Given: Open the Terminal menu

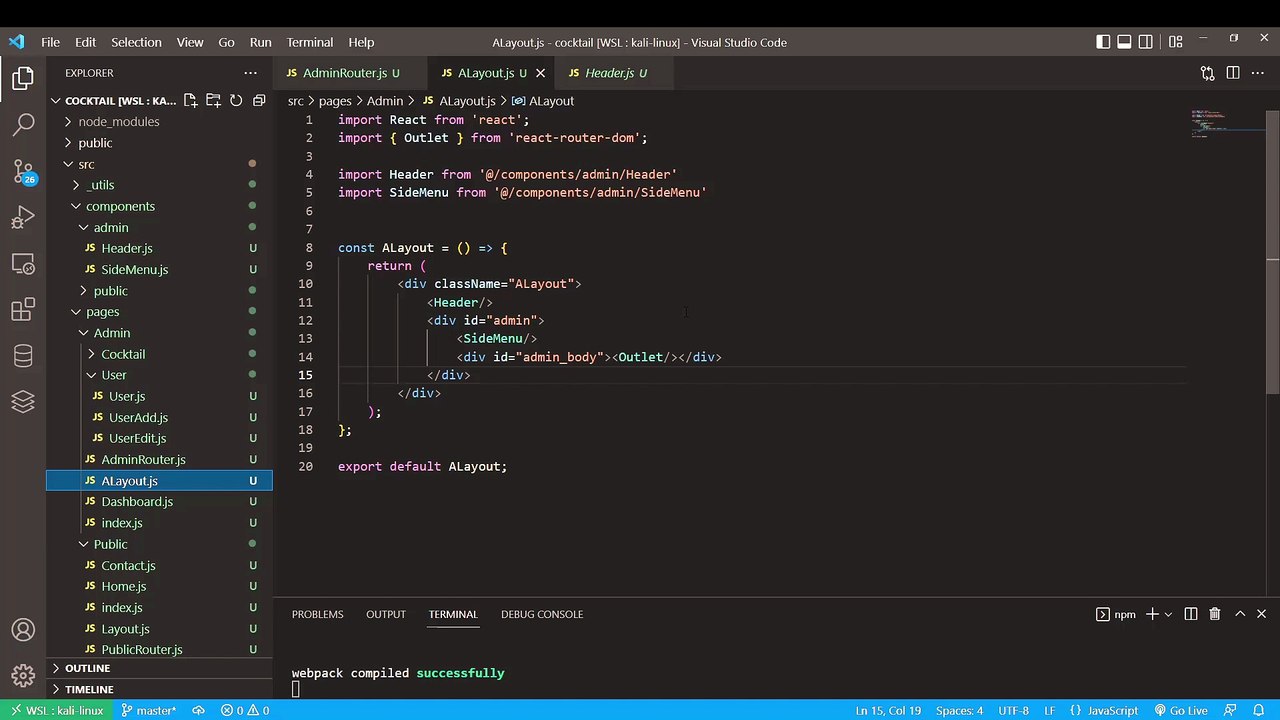Looking at the screenshot, I should click(x=310, y=42).
